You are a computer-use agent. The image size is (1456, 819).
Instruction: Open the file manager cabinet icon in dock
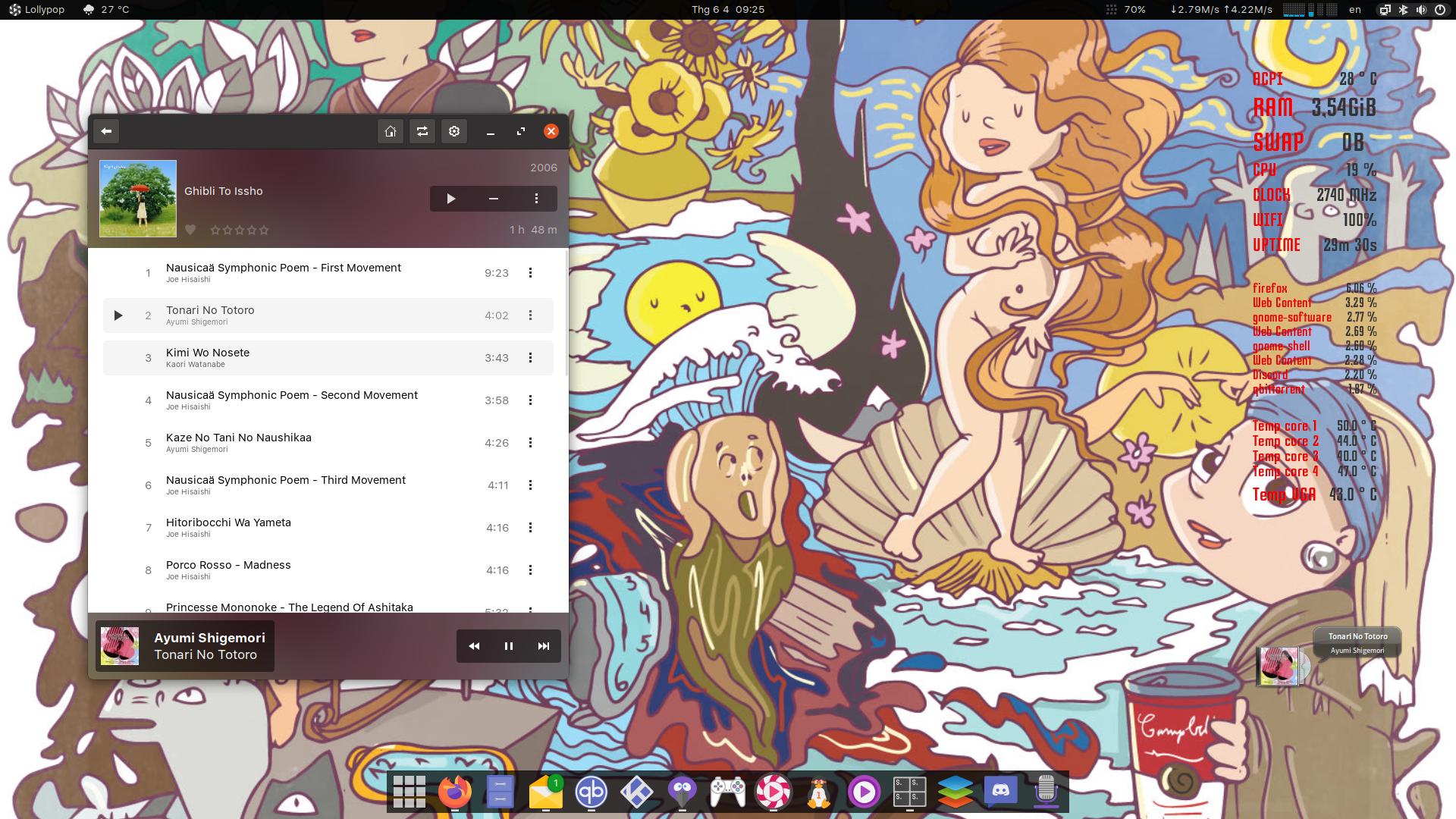click(500, 792)
